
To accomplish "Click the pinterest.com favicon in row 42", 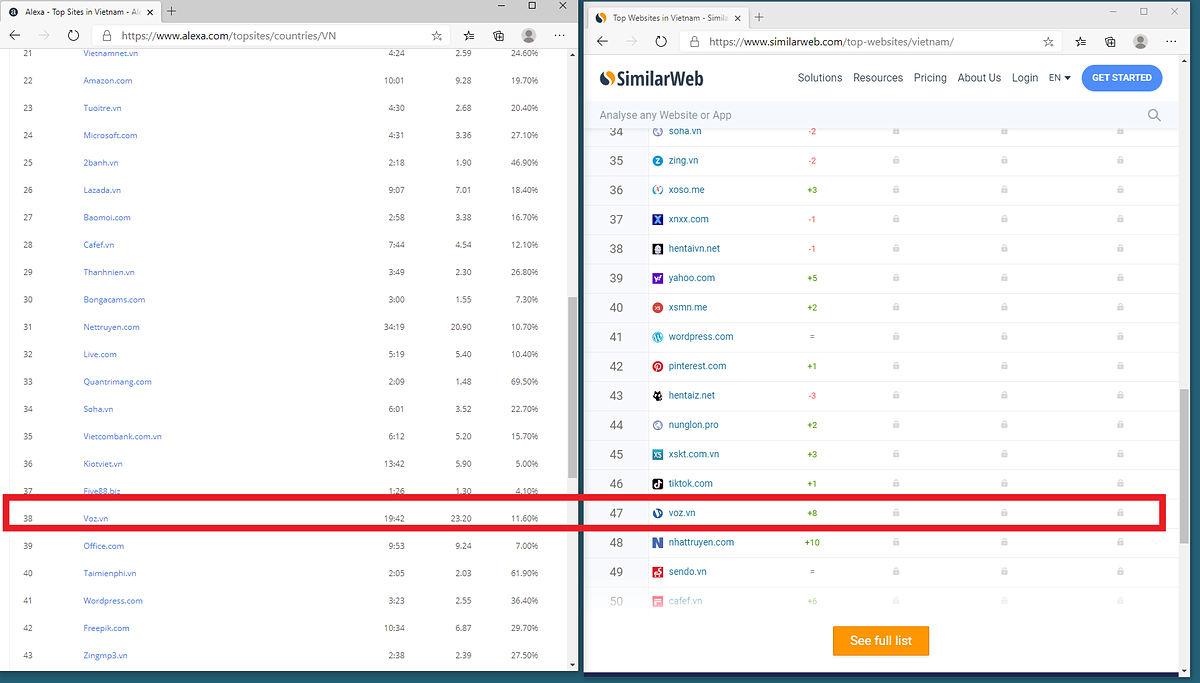I will pos(658,366).
